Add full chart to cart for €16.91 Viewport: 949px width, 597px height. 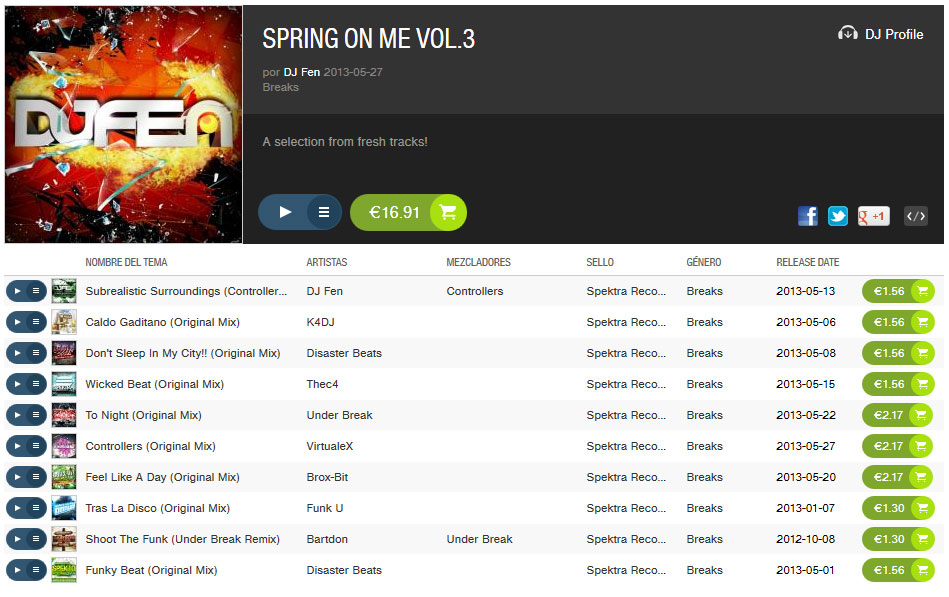408,213
